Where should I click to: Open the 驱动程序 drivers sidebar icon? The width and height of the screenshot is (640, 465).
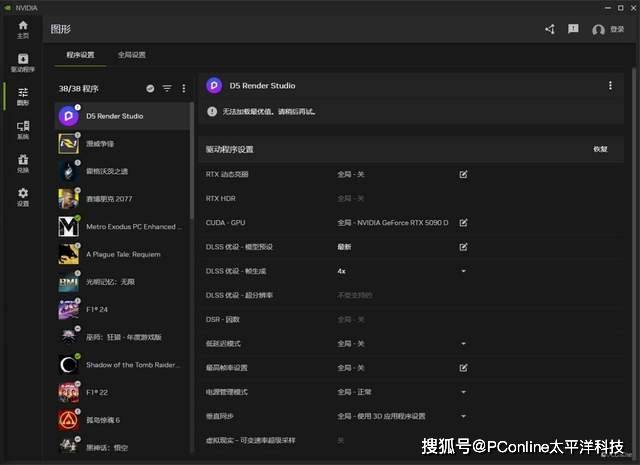[x=22, y=63]
